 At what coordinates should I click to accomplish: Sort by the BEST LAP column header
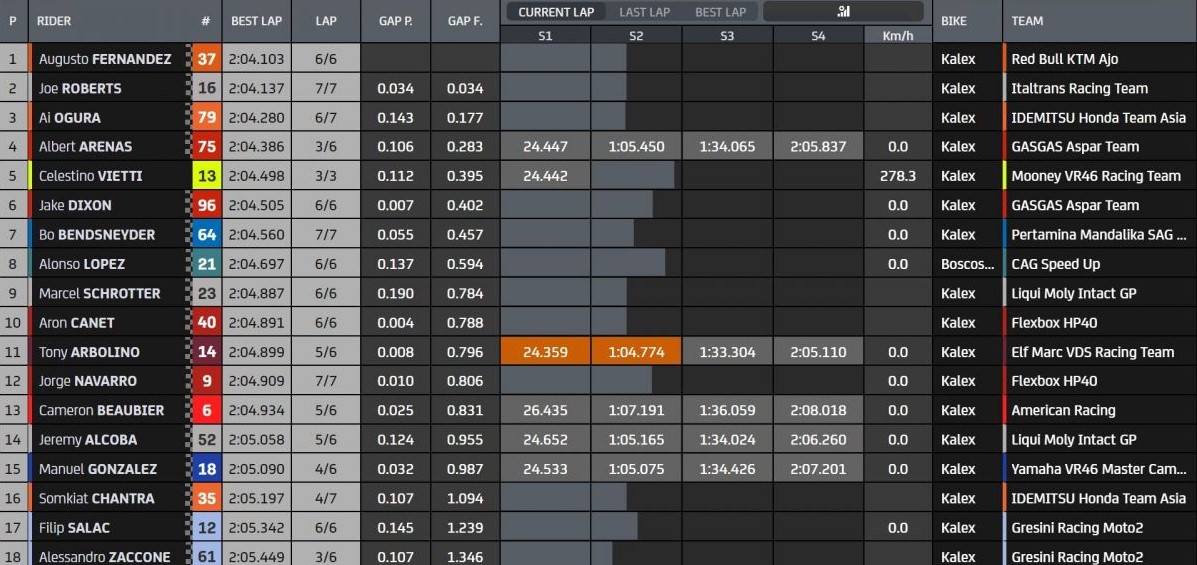click(256, 21)
